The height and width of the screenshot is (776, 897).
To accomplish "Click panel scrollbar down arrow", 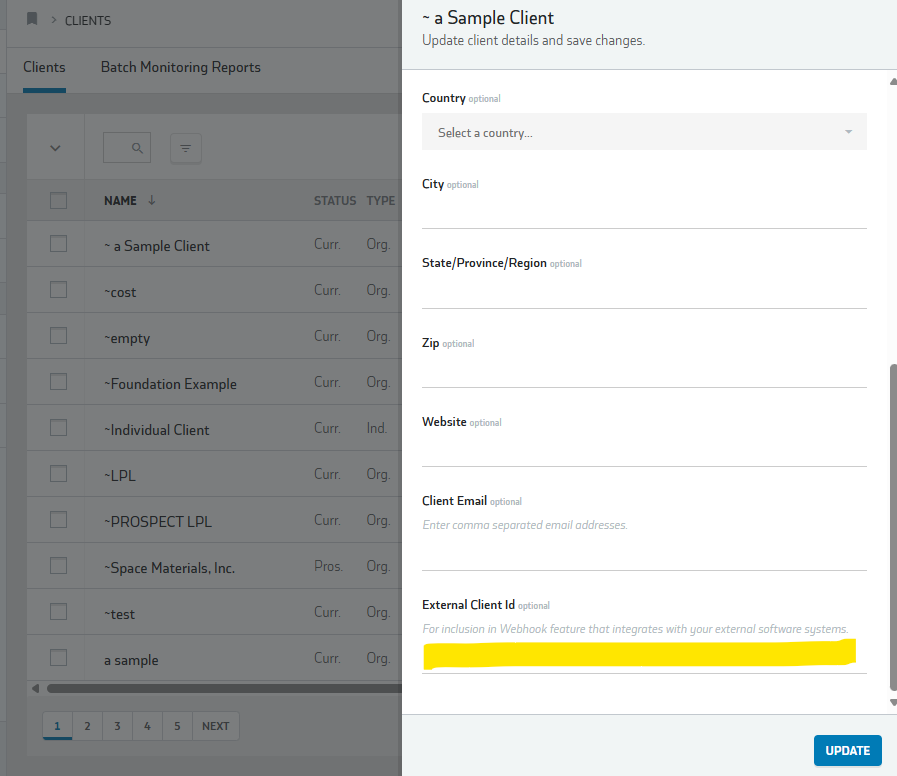I will (893, 703).
